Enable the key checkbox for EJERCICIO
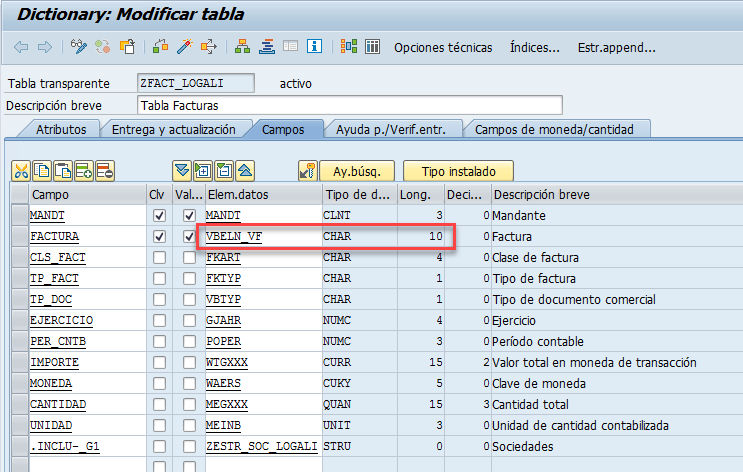Viewport: 743px width, 472px height. click(159, 320)
